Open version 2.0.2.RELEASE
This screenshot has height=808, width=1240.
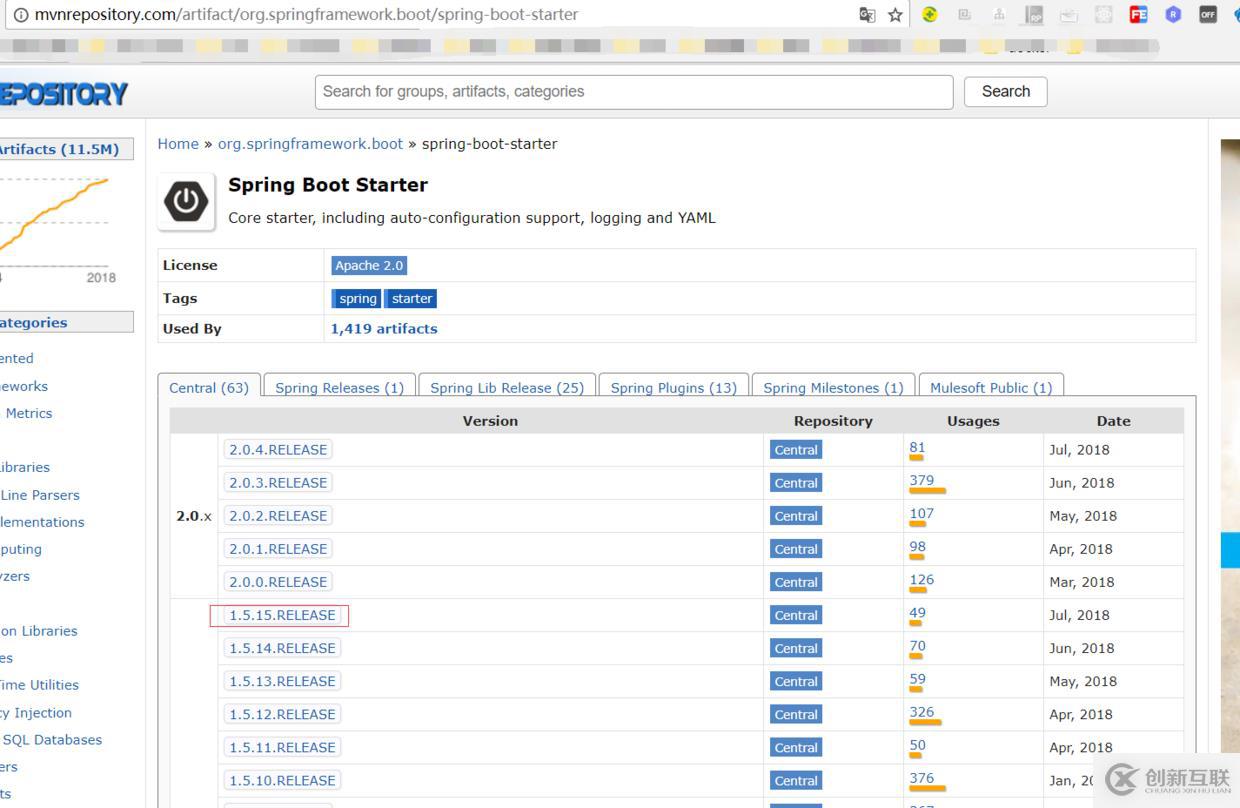pos(278,515)
